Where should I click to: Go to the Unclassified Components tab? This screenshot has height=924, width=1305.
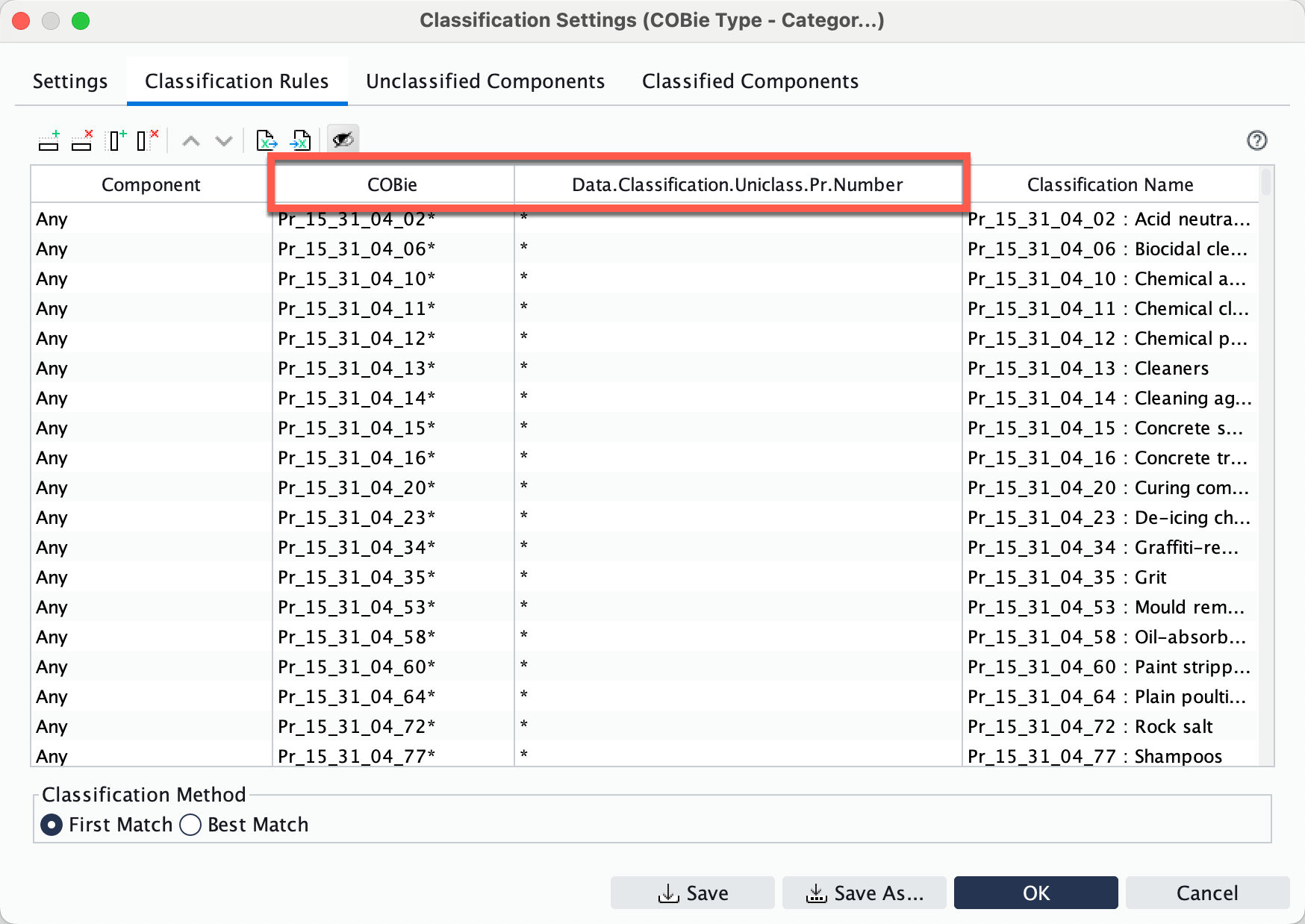pyautogui.click(x=485, y=81)
